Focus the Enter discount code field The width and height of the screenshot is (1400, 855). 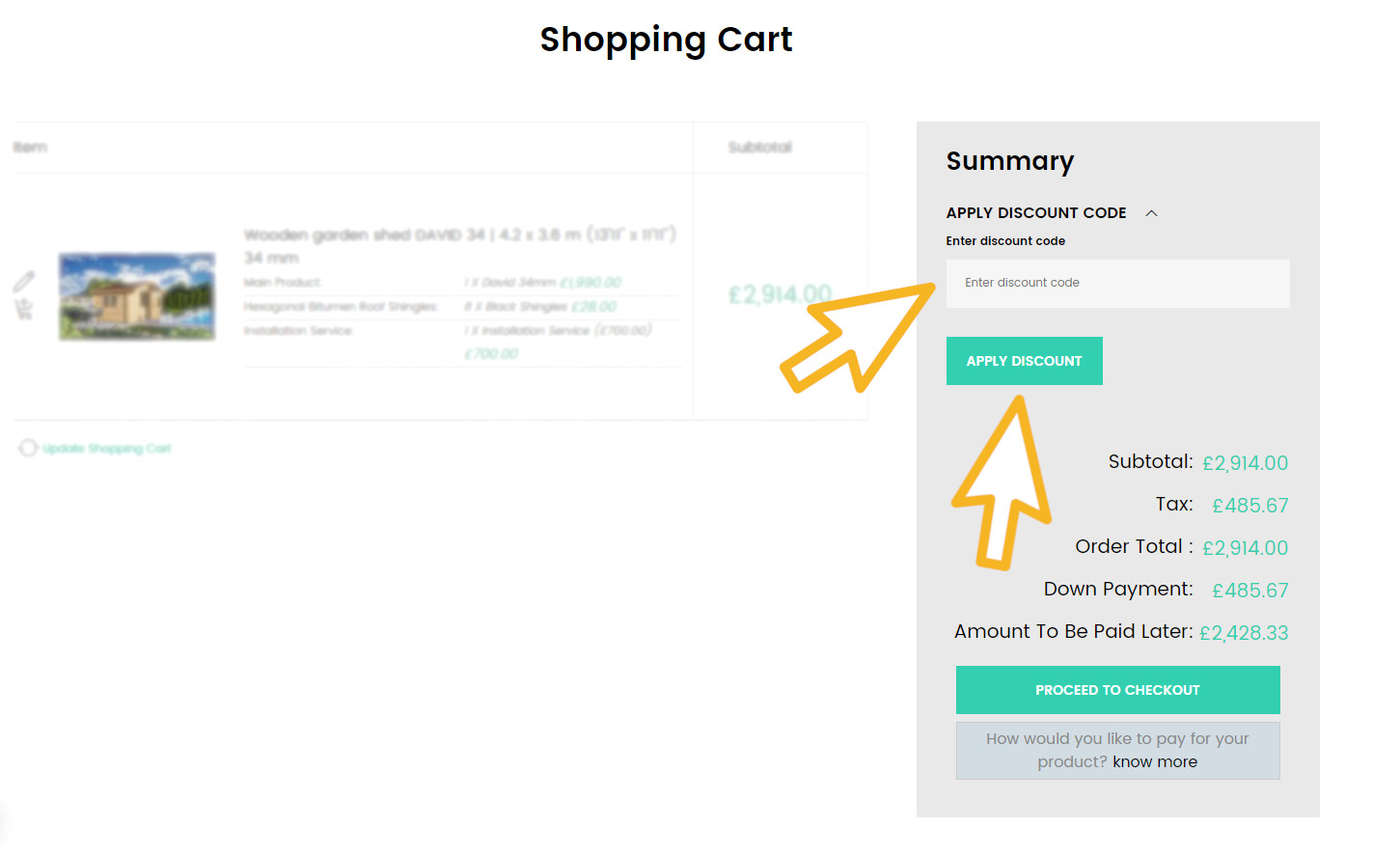(1117, 284)
